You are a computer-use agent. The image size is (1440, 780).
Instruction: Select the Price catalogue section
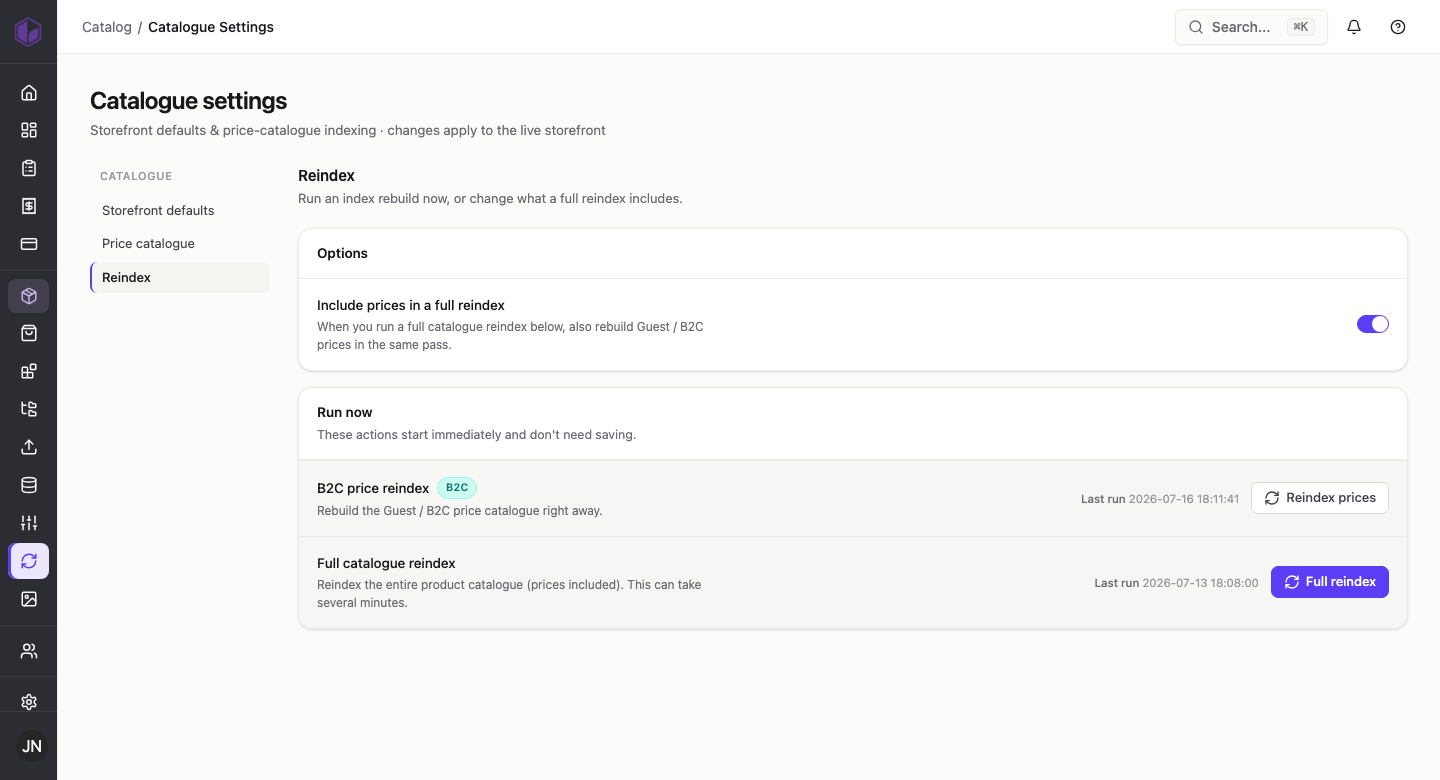pos(180,243)
